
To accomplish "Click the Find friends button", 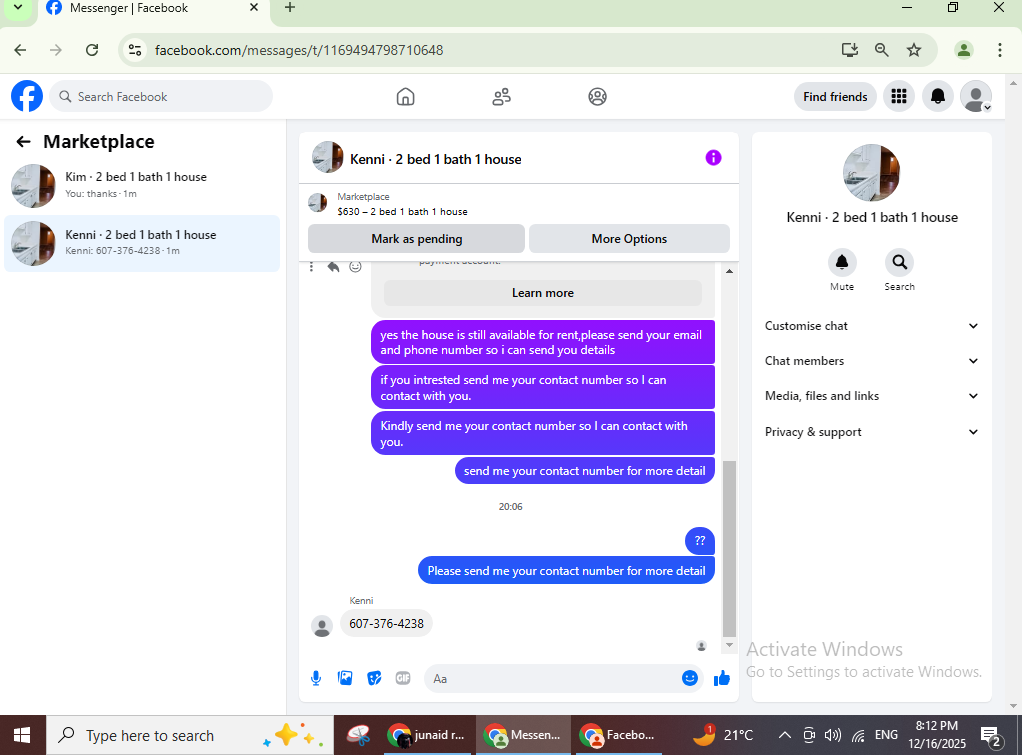I will 835,96.
